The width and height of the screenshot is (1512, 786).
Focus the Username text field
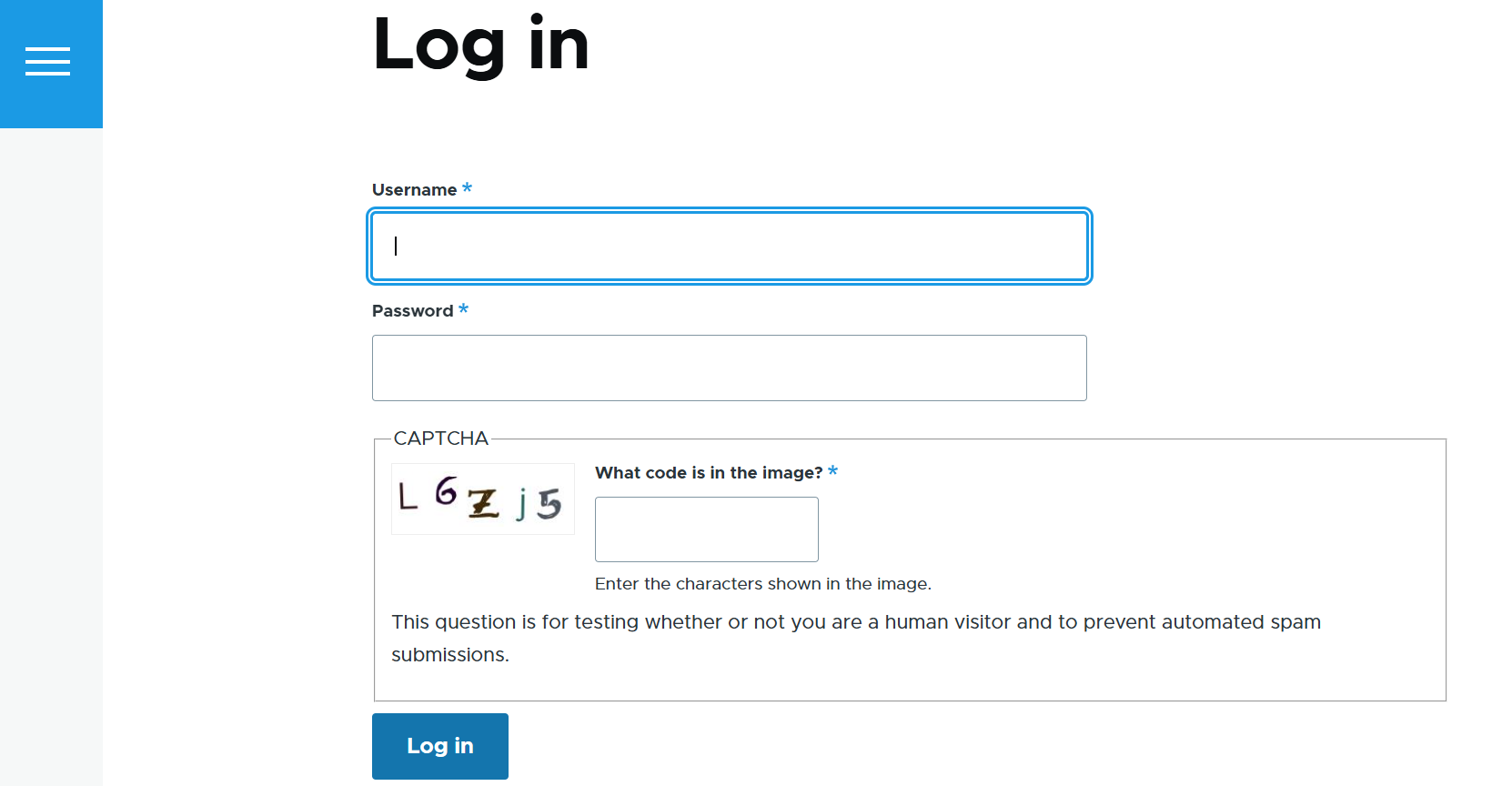[729, 247]
